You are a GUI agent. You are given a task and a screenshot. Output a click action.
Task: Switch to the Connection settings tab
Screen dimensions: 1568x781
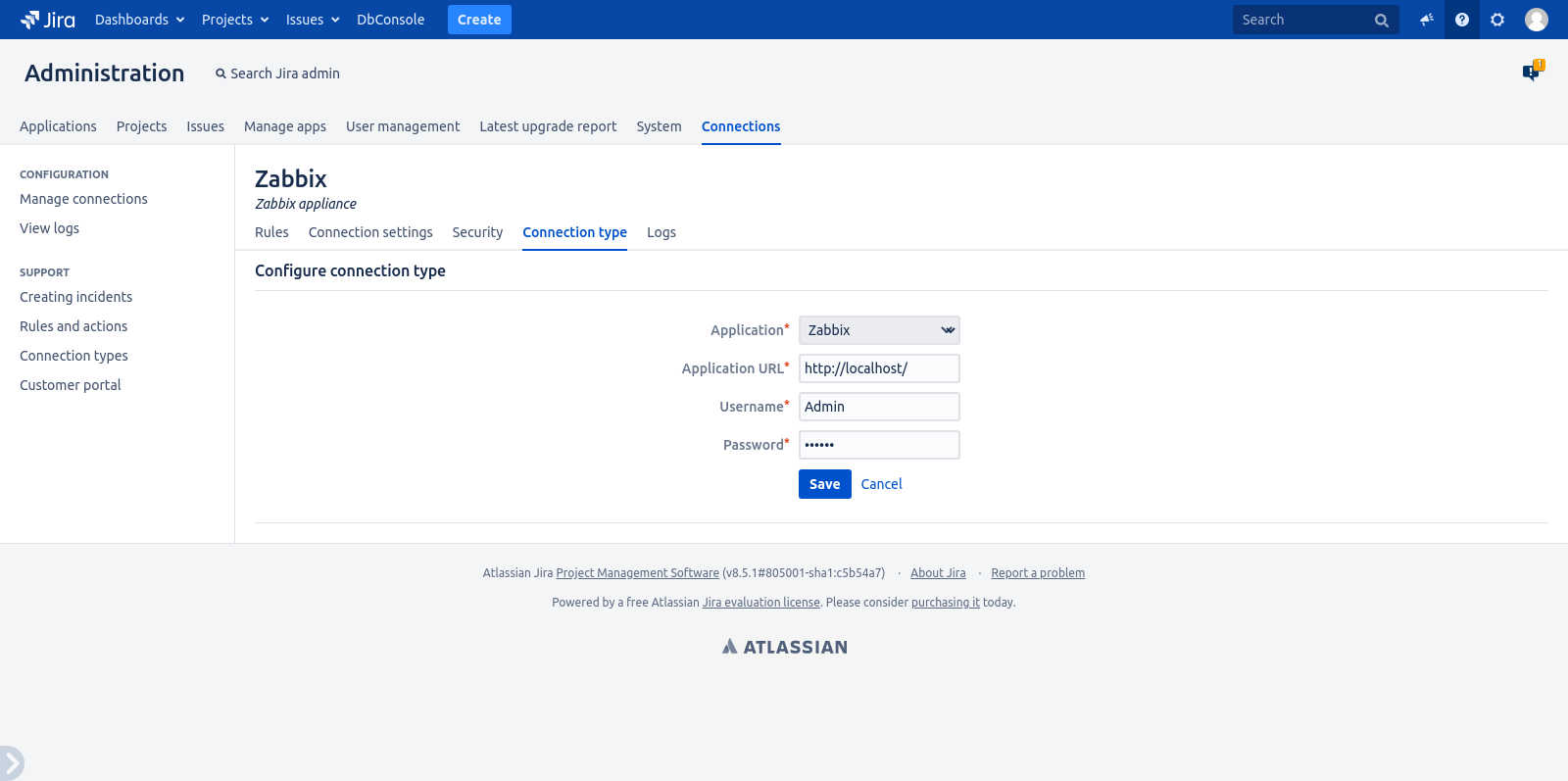point(370,232)
